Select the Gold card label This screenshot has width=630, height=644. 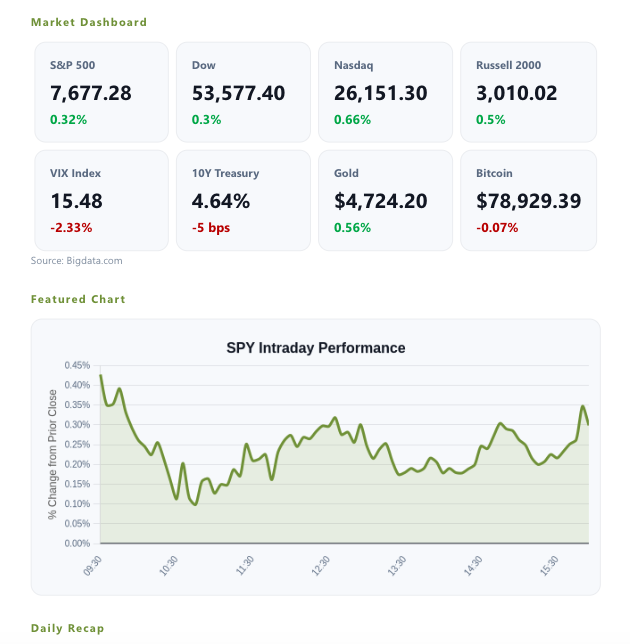pos(346,173)
